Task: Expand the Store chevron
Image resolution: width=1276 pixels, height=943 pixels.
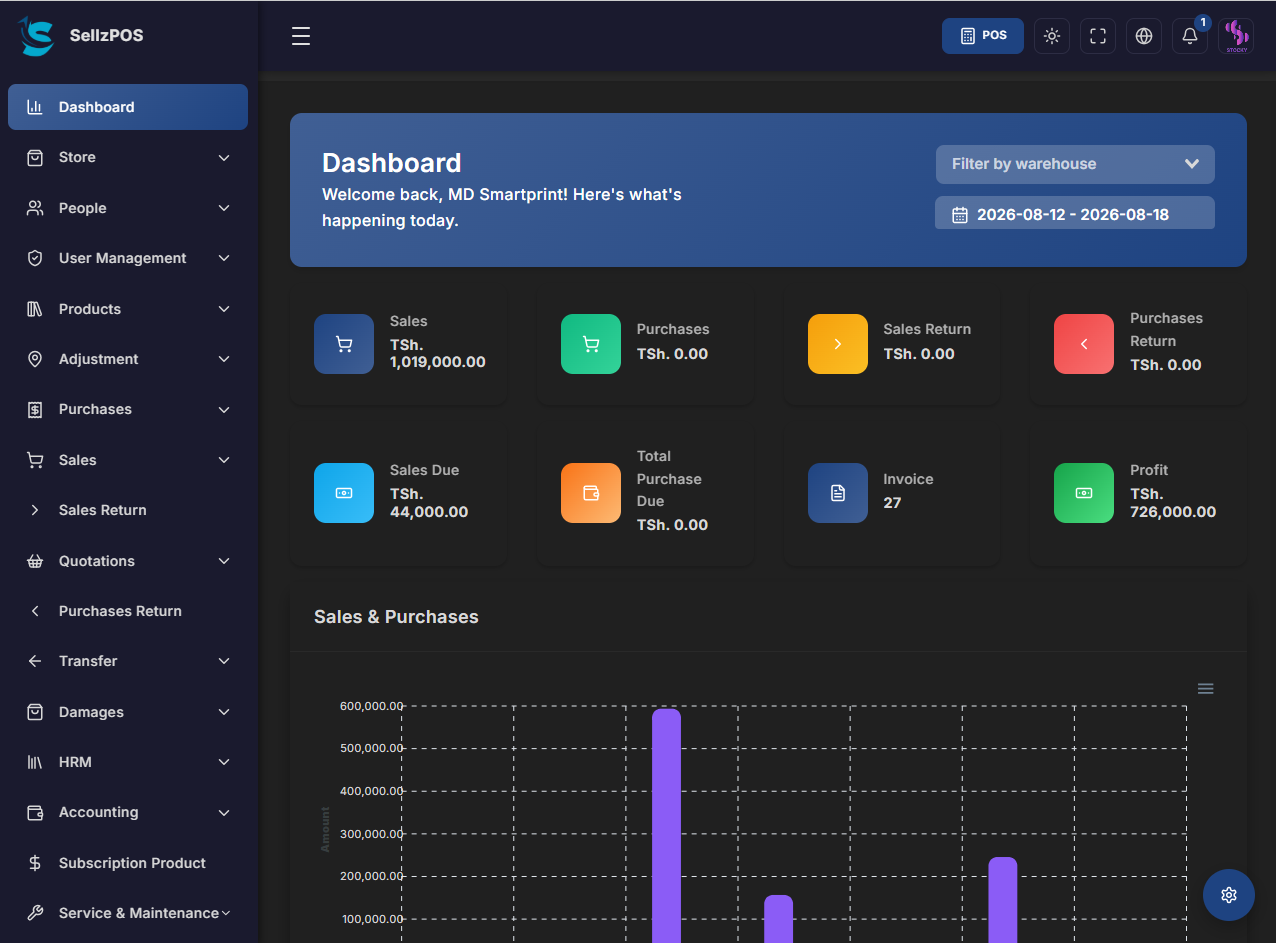Action: click(224, 158)
